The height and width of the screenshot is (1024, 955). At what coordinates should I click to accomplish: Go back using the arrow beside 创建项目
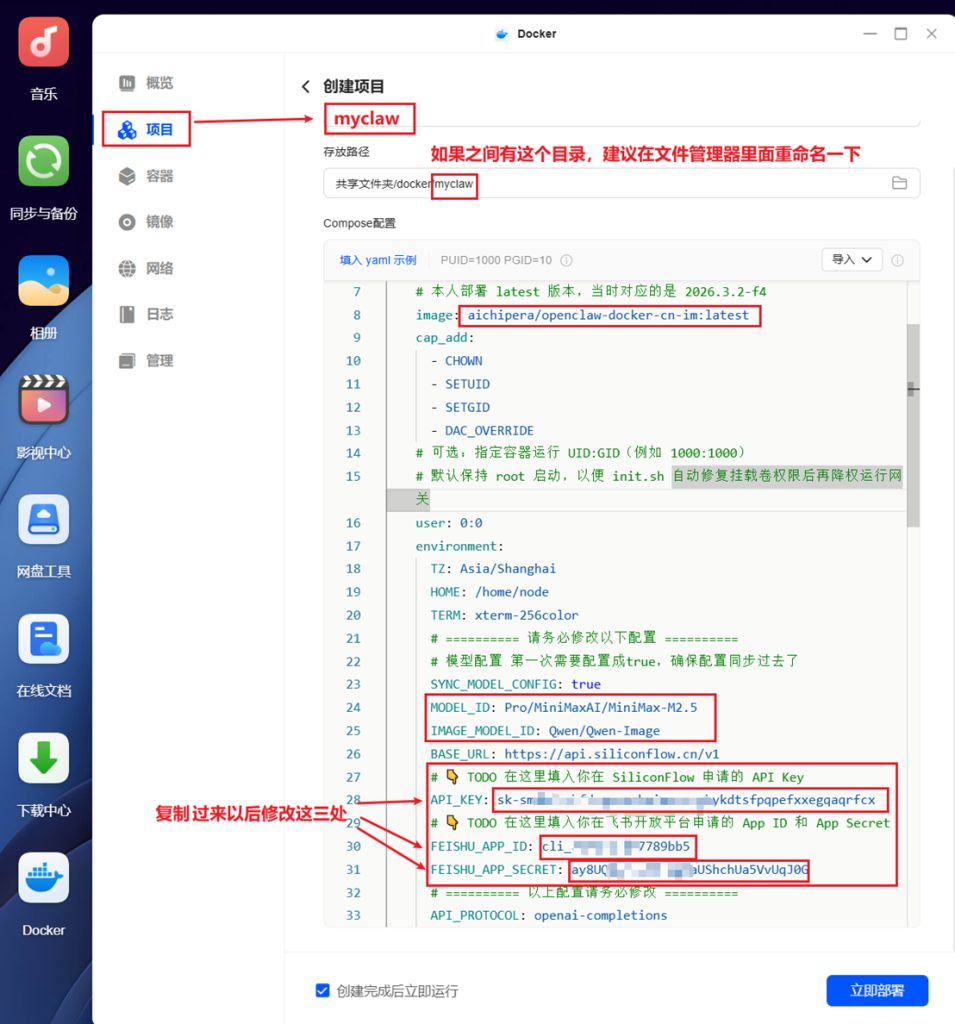pos(306,87)
